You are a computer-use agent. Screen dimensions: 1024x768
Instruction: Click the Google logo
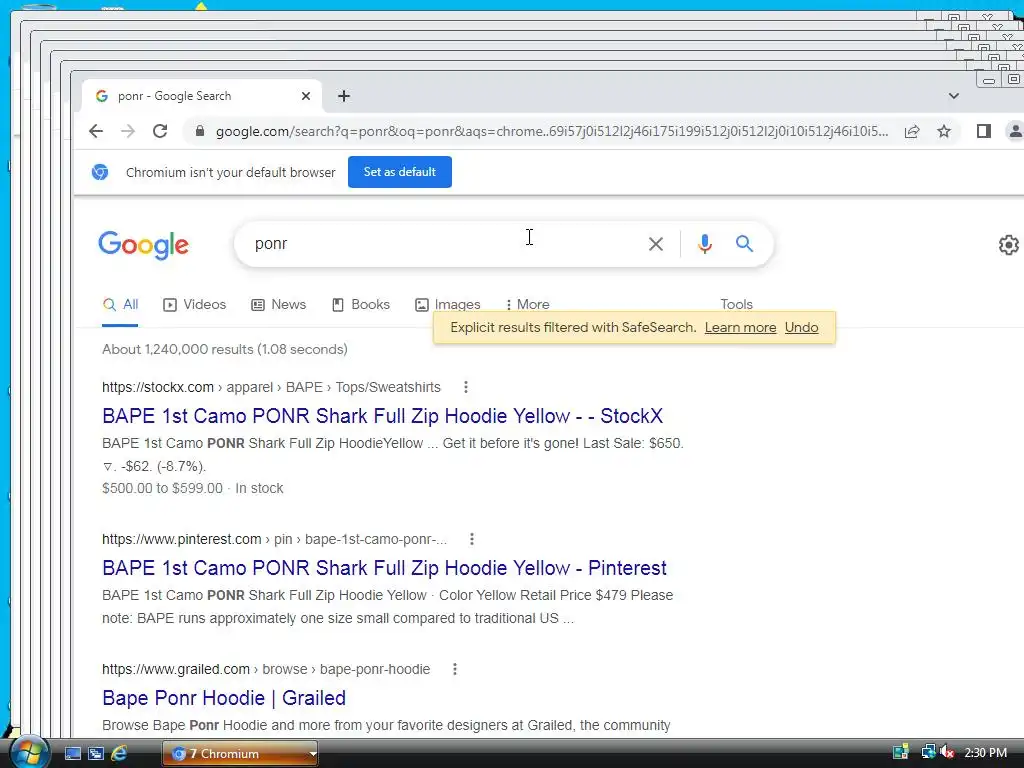[x=144, y=245]
